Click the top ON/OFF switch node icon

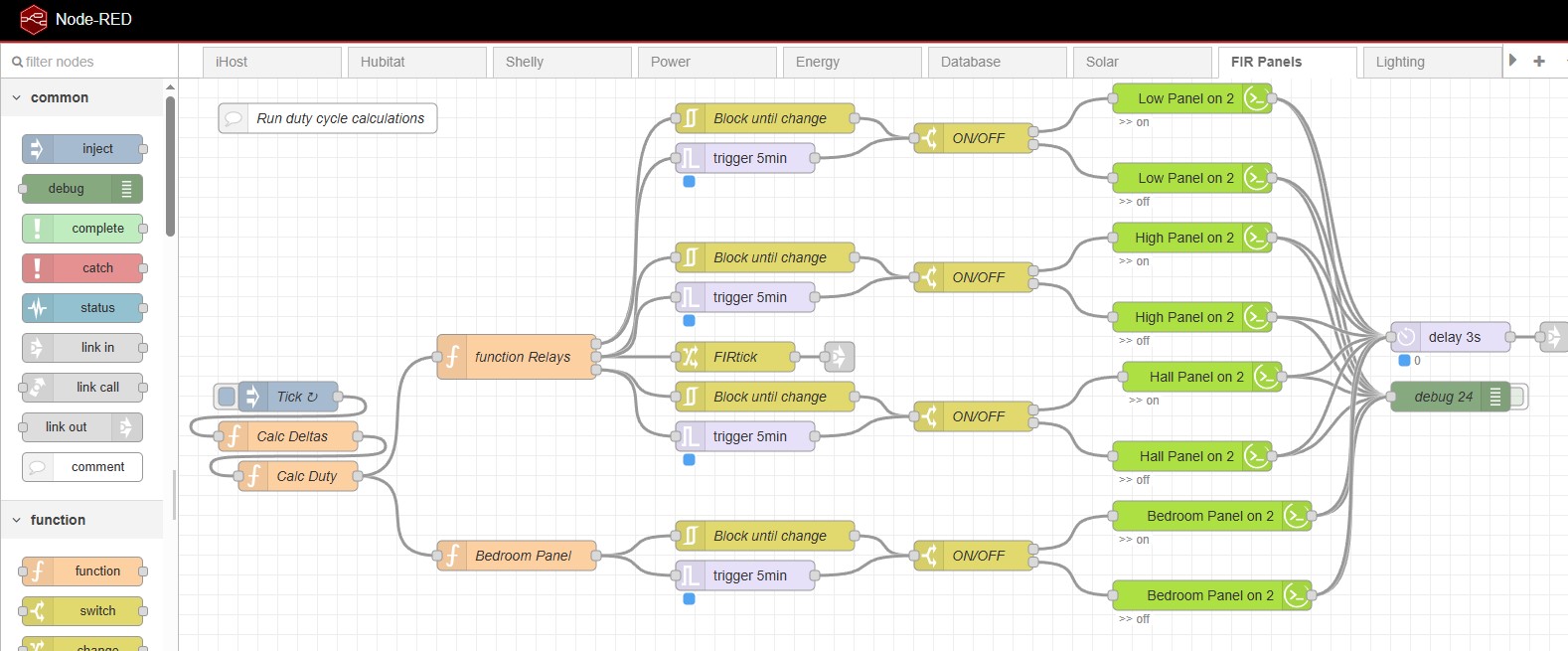tap(928, 138)
